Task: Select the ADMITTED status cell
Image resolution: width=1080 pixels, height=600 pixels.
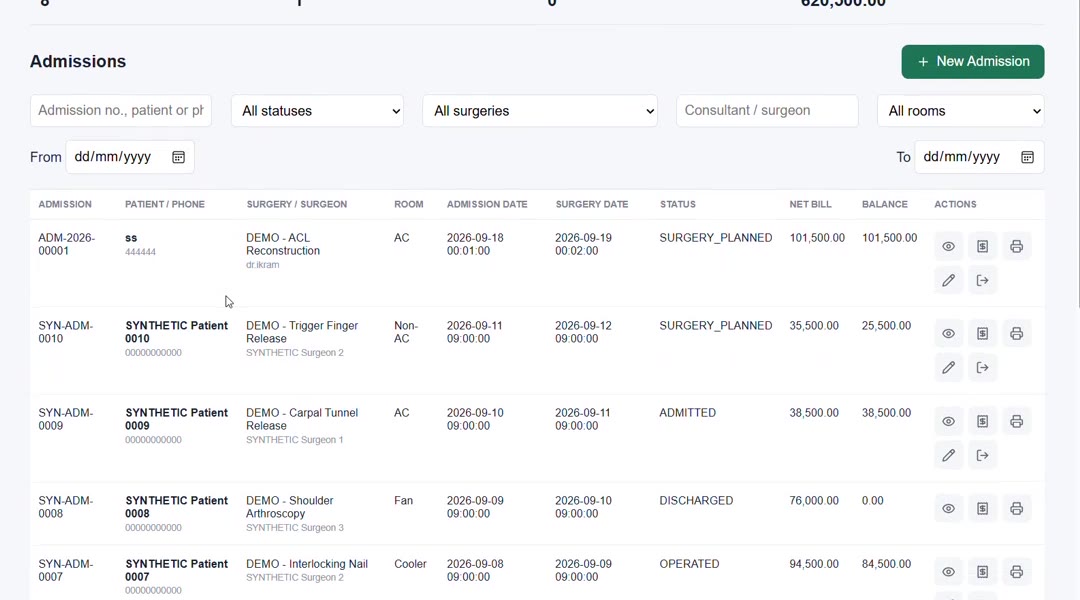Action: (x=687, y=413)
